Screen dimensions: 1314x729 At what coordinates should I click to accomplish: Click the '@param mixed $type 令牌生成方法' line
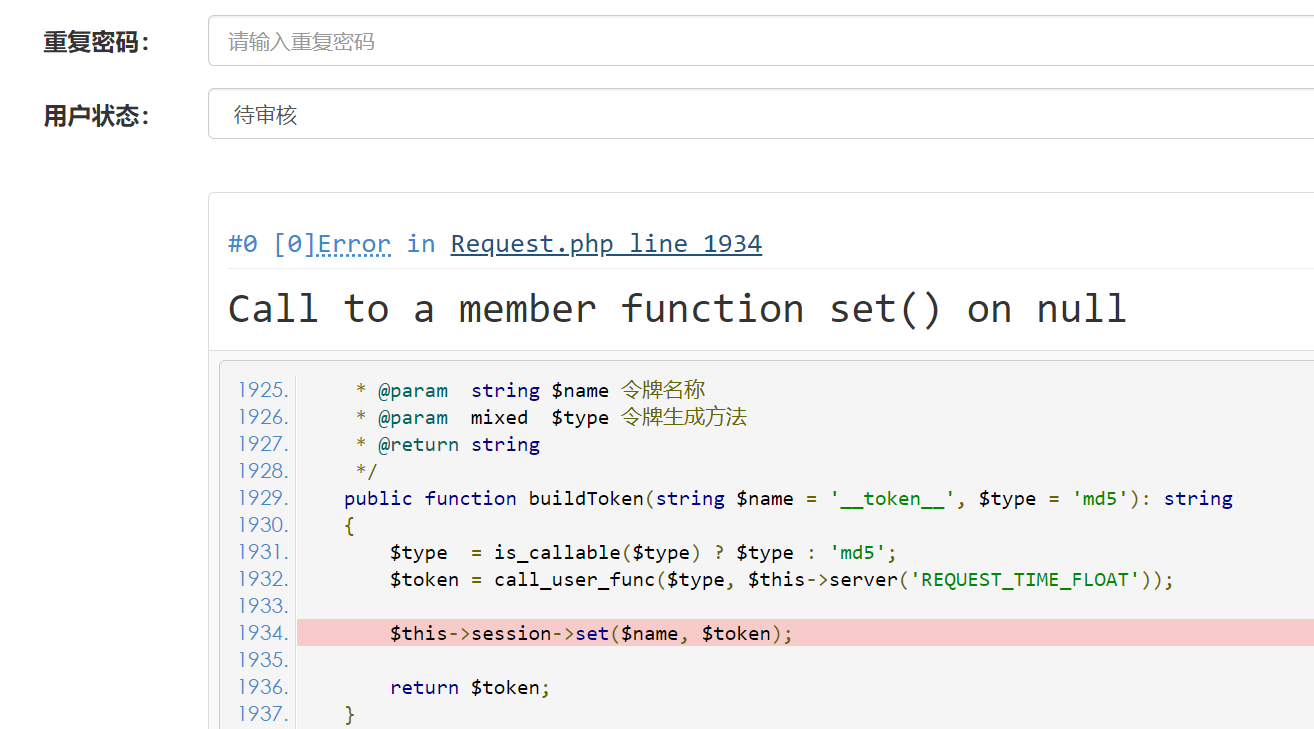551,417
